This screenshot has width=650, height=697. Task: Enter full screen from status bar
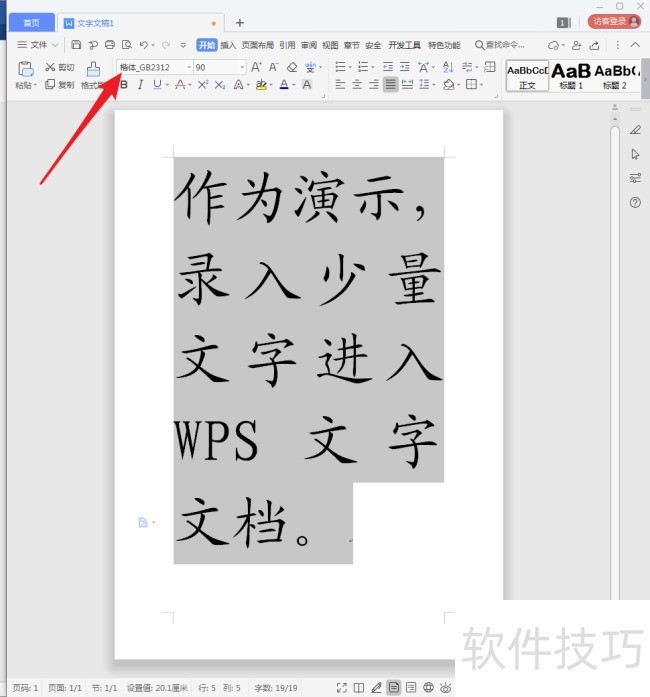click(x=341, y=688)
